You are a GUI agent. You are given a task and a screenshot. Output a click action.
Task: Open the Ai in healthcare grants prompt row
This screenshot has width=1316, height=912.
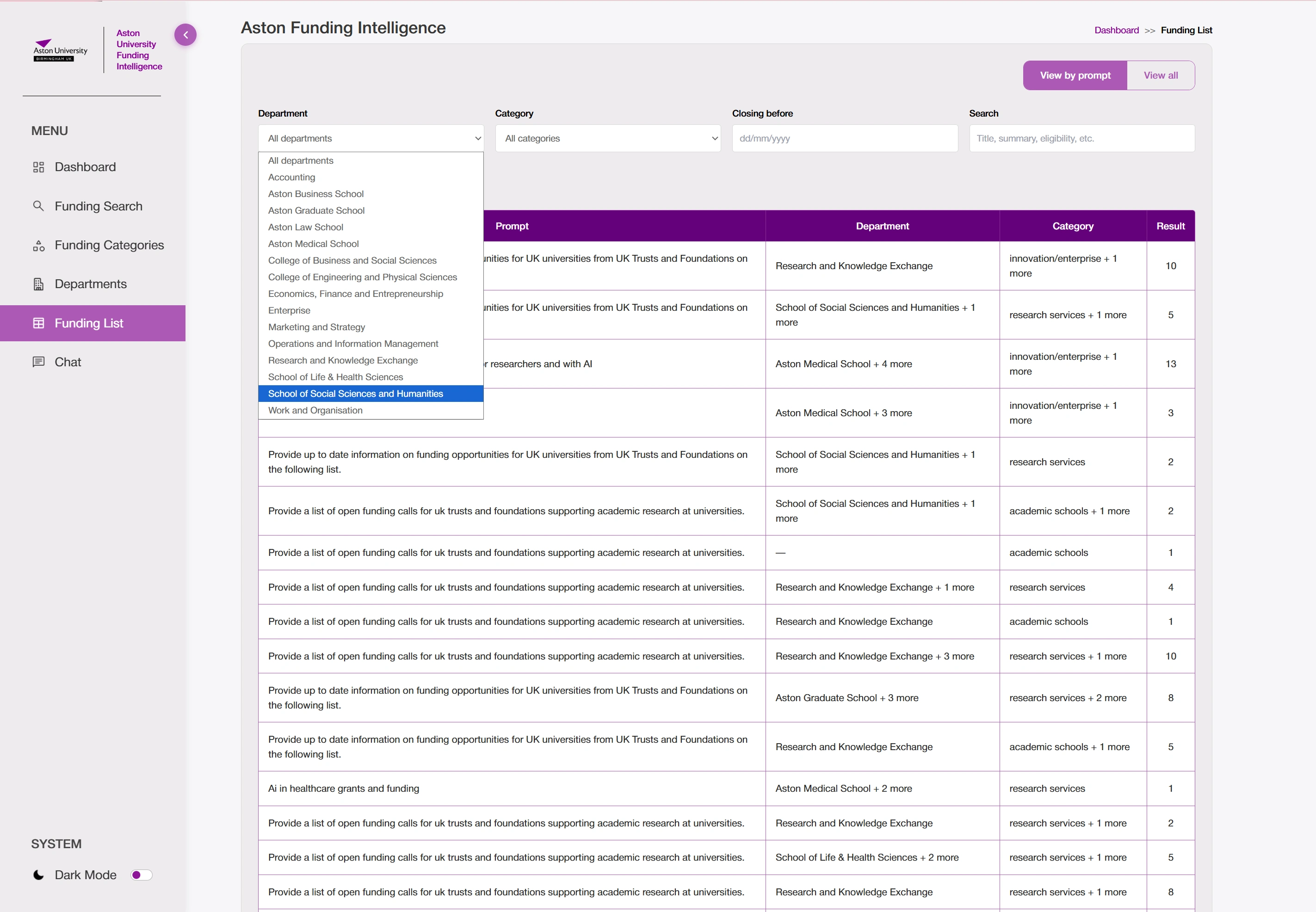[343, 789]
